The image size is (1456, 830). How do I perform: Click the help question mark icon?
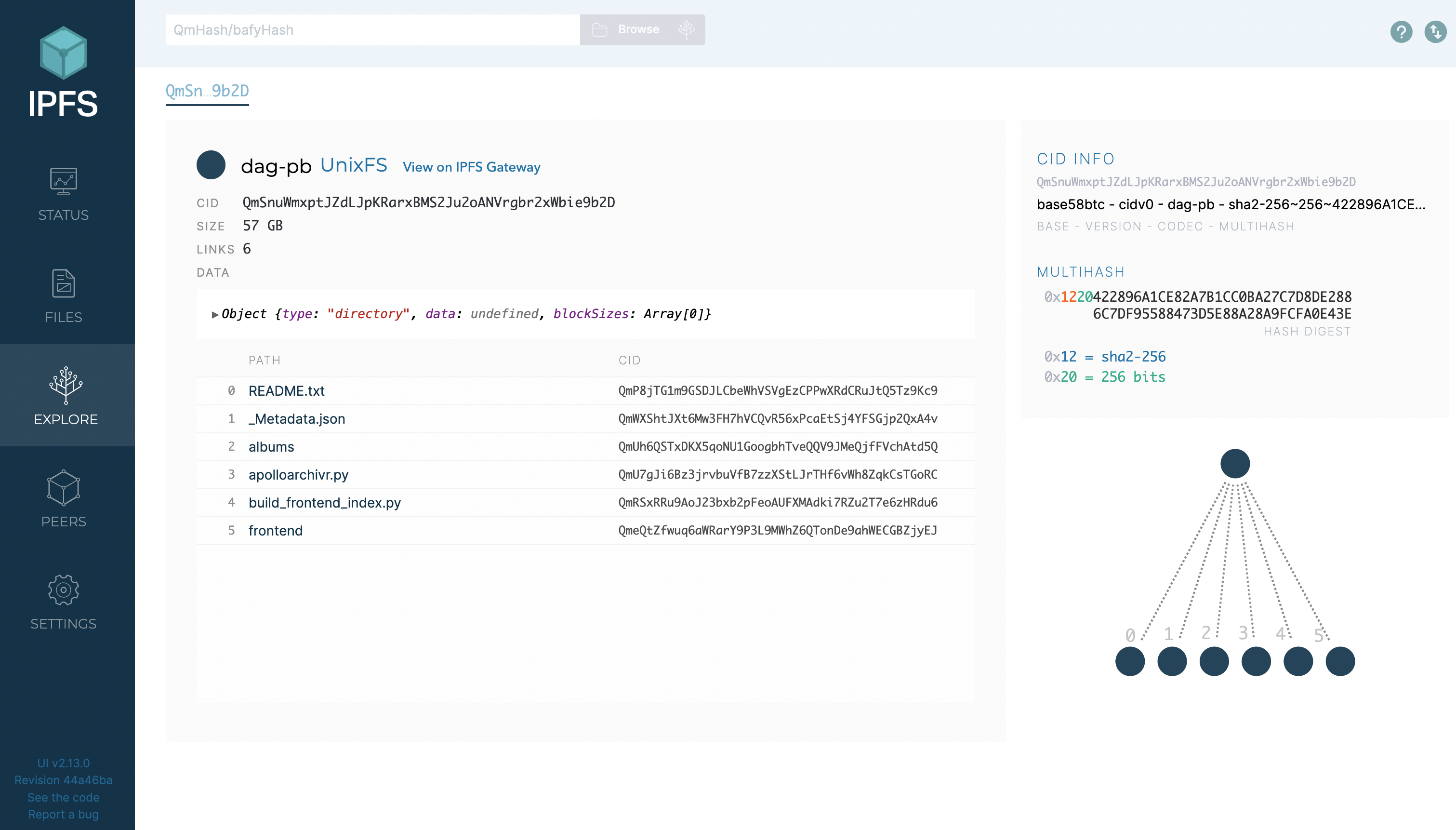pyautogui.click(x=1401, y=31)
